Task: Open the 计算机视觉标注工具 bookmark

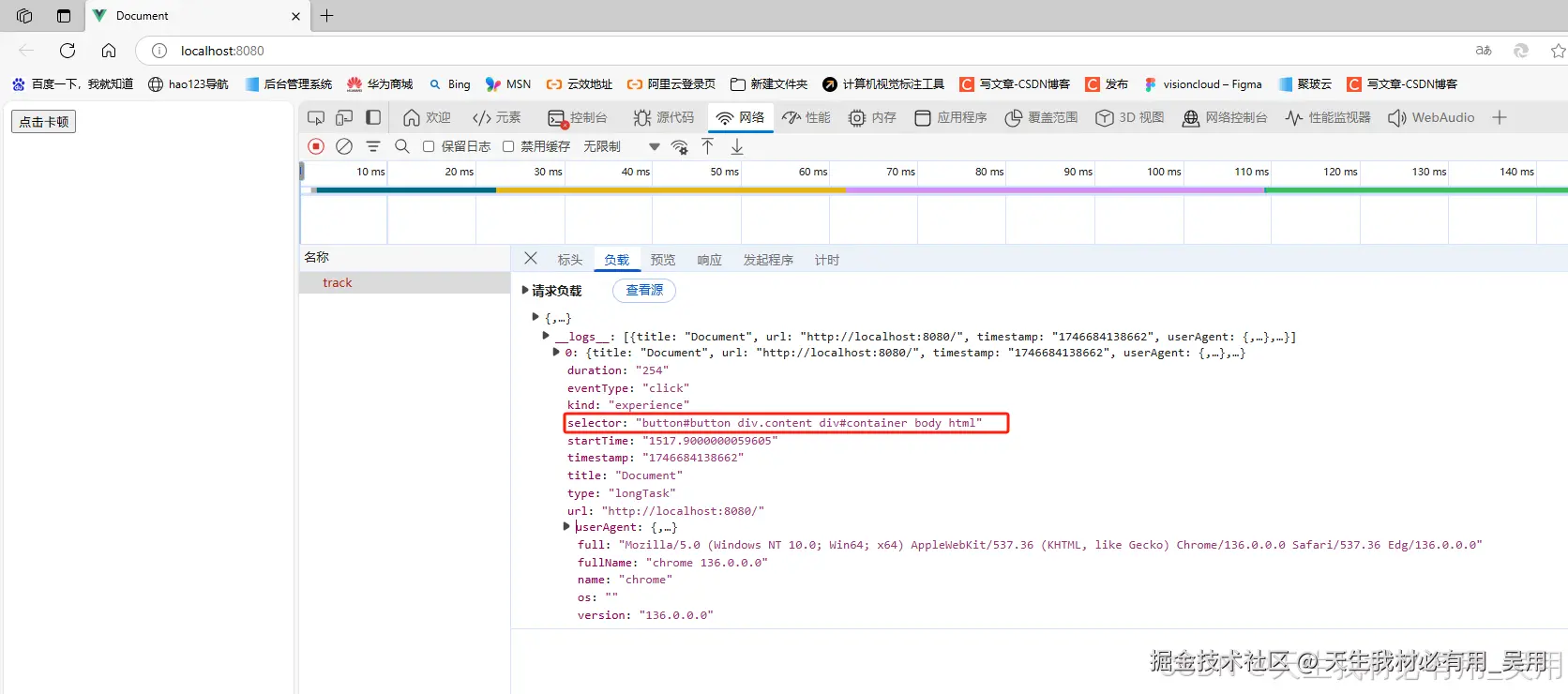Action: (882, 84)
